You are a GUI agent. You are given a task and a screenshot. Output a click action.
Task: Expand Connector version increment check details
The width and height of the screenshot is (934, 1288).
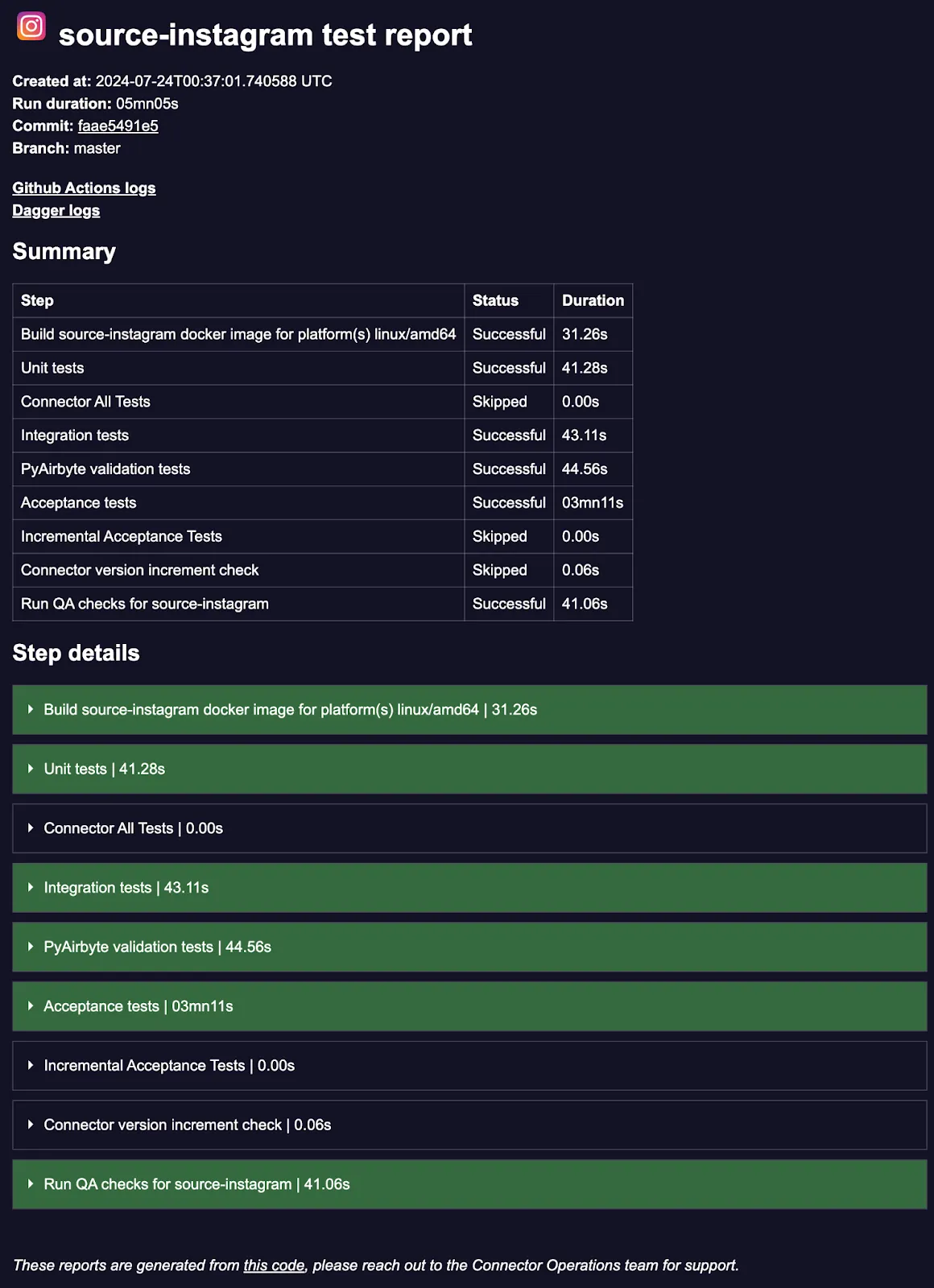(x=469, y=1125)
